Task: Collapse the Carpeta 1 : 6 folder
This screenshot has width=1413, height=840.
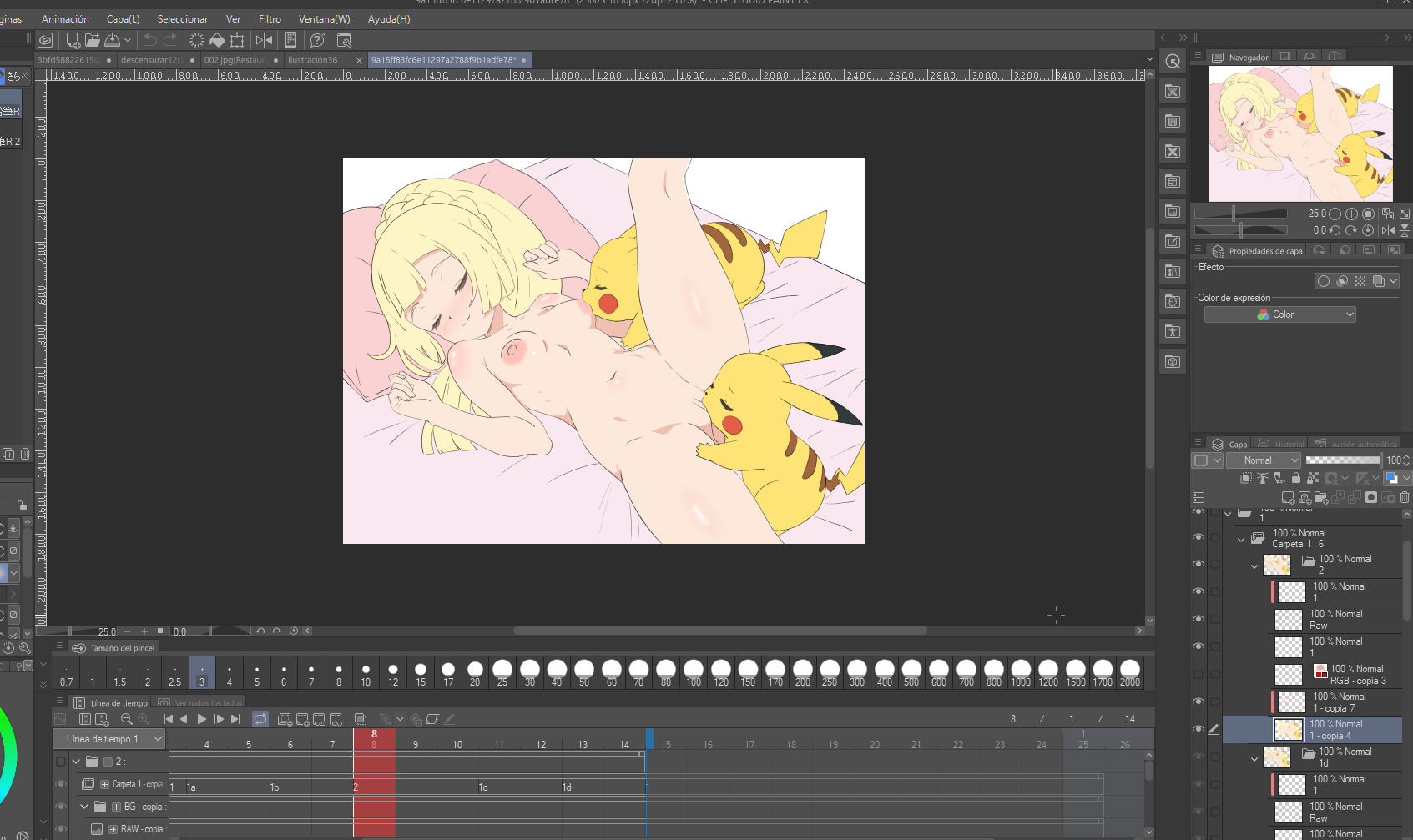Action: [1241, 540]
